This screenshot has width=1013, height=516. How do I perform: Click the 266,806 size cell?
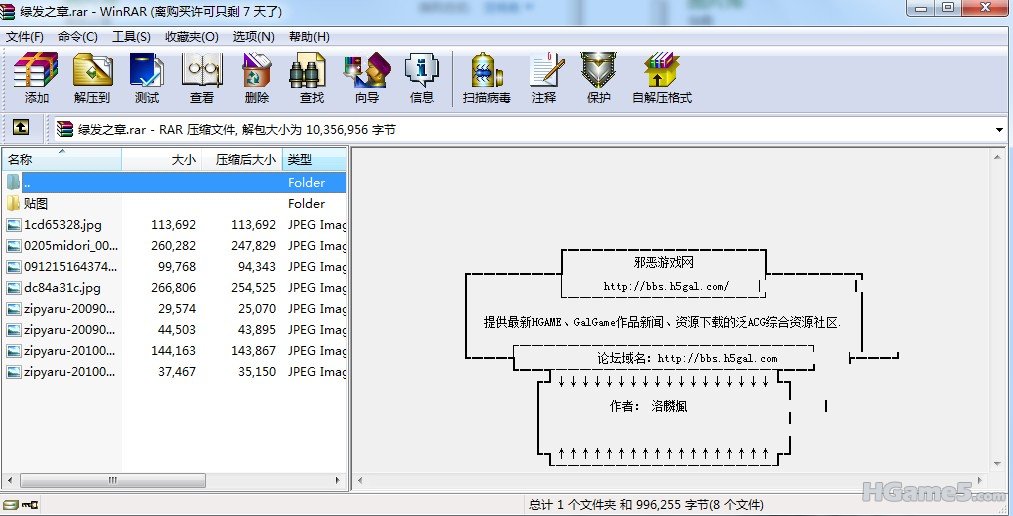[x=173, y=288]
